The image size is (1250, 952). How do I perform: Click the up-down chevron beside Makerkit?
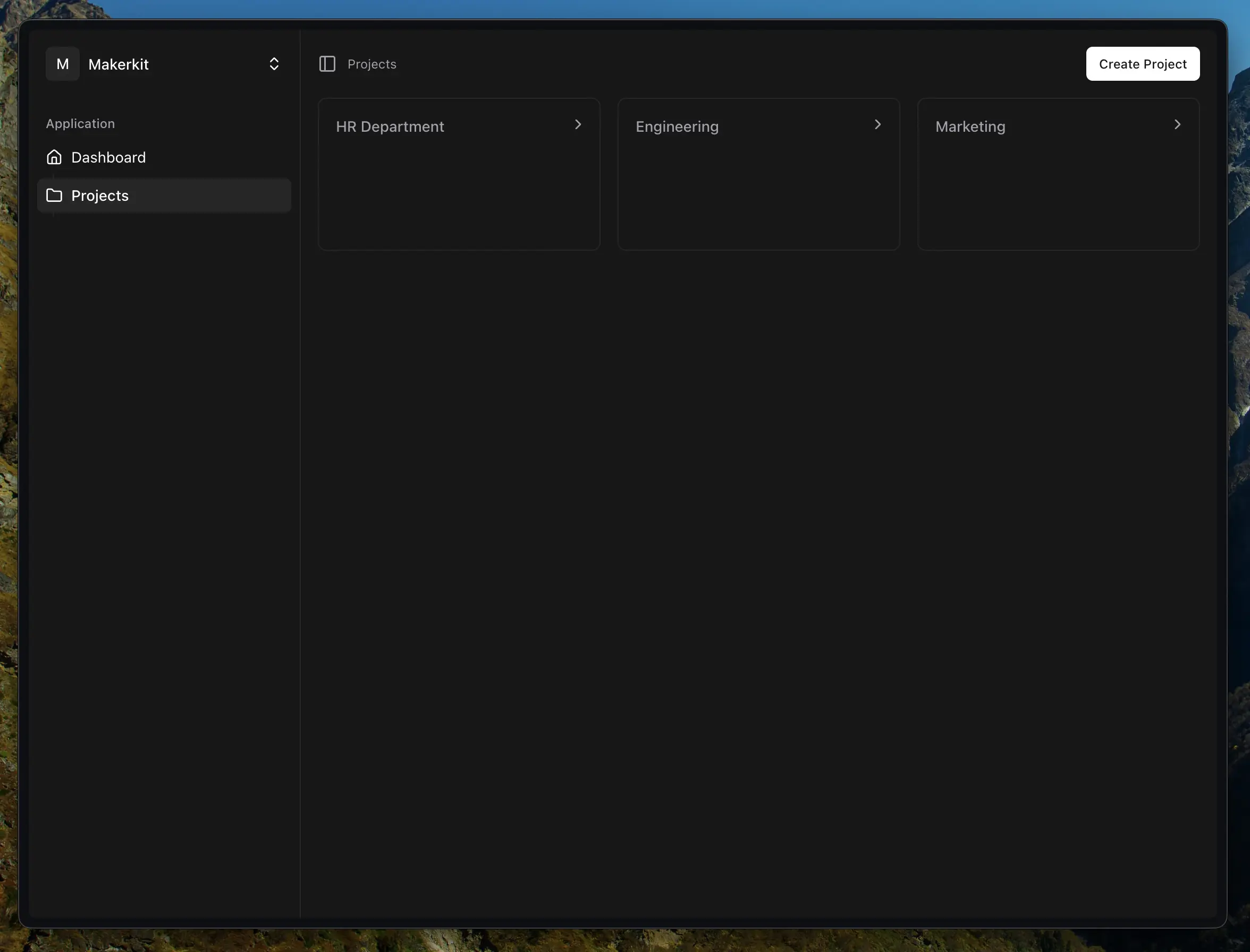274,64
